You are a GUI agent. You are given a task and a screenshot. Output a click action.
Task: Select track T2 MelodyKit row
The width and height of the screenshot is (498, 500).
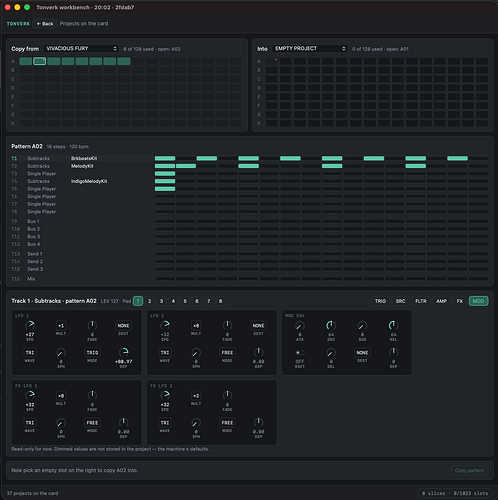pyautogui.click(x=250, y=166)
